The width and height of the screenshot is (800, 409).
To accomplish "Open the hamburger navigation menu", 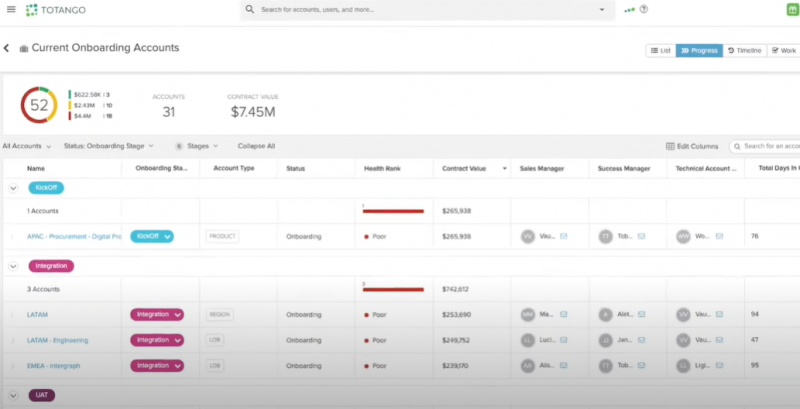I will [10, 9].
